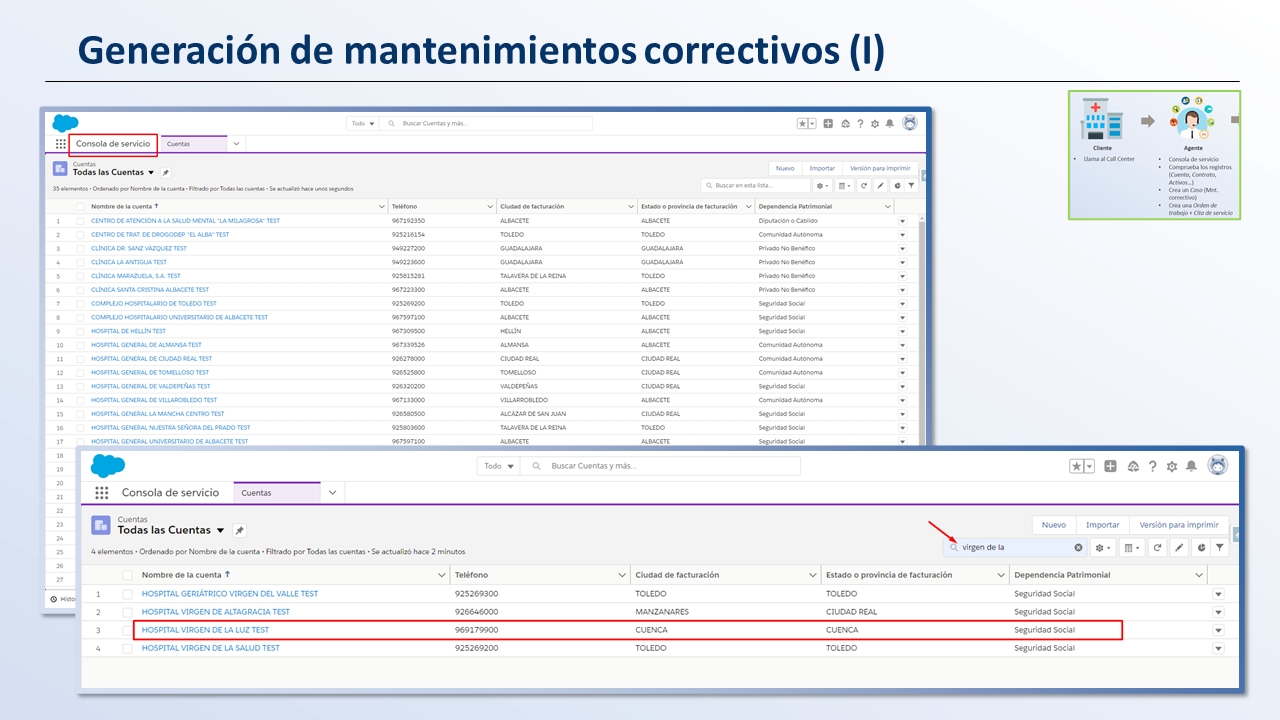Refresh the list filtered by 'virgen de la'

point(1157,547)
